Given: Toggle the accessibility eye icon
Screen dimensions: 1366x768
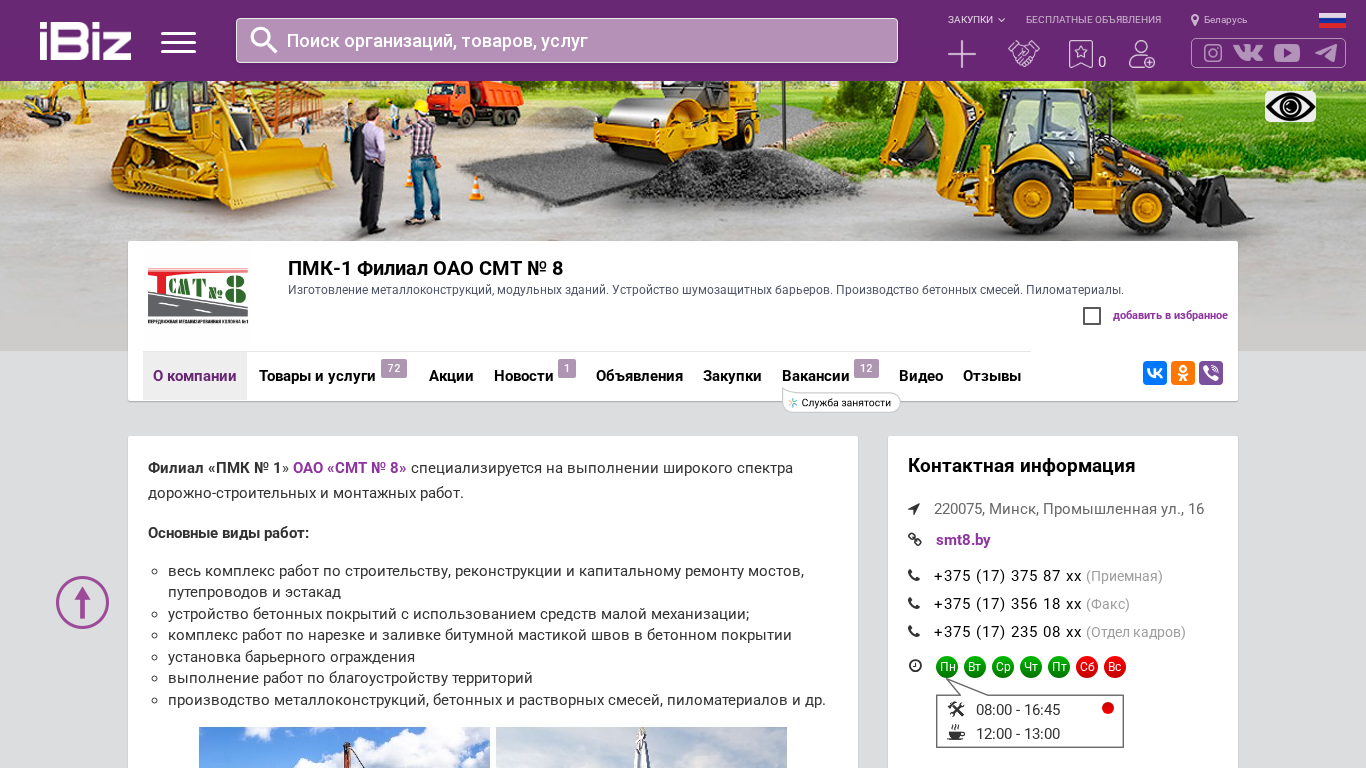Looking at the screenshot, I should coord(1290,107).
